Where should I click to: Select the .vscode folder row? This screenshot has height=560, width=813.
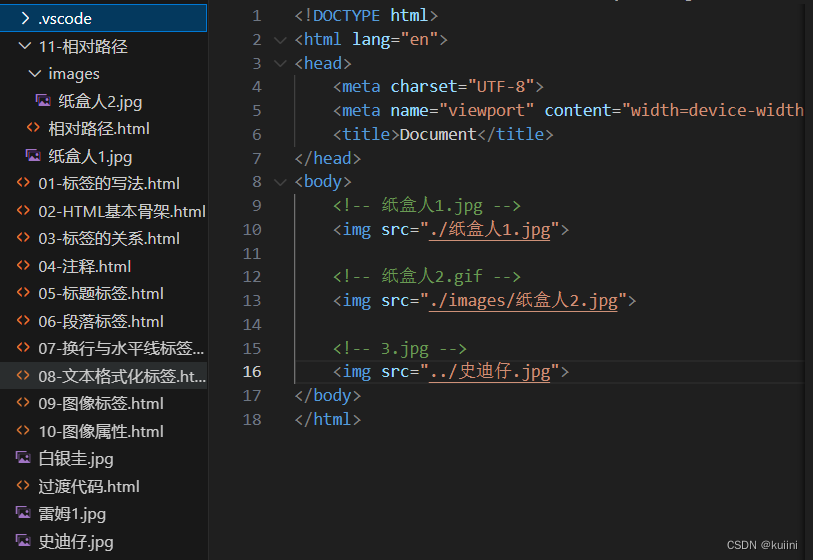103,18
